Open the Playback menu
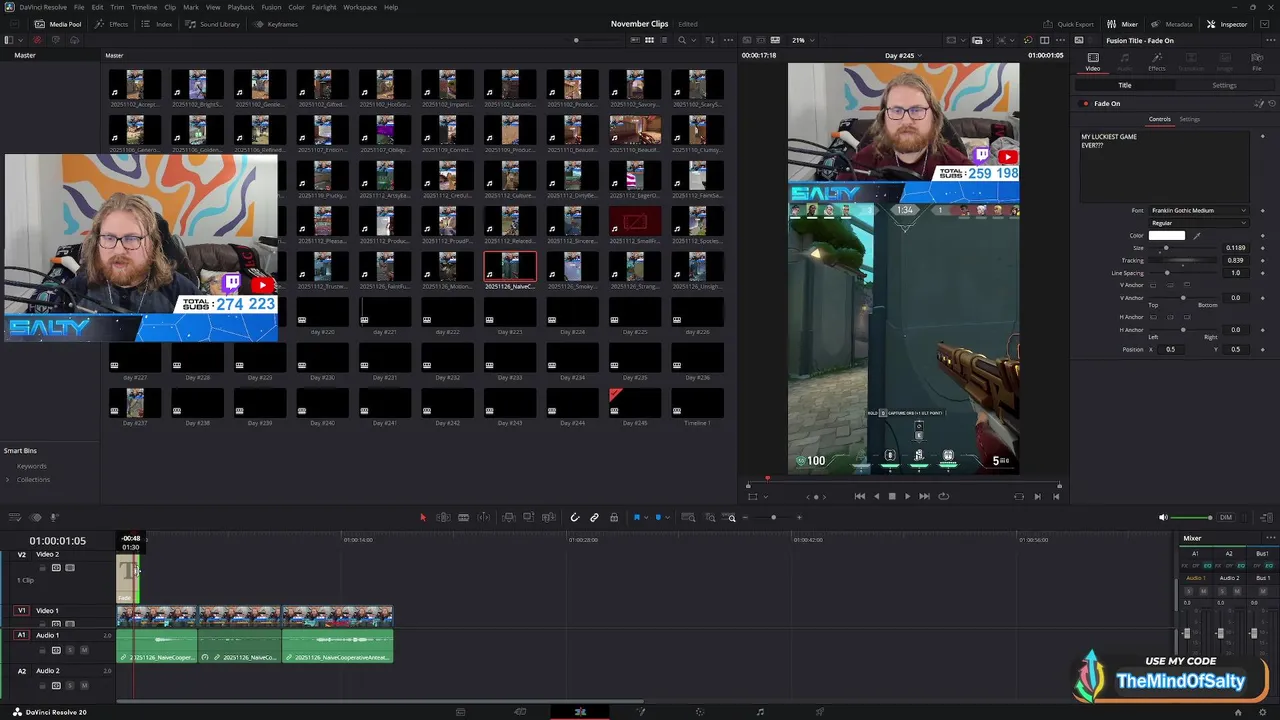This screenshot has height=720, width=1280. pyautogui.click(x=241, y=7)
